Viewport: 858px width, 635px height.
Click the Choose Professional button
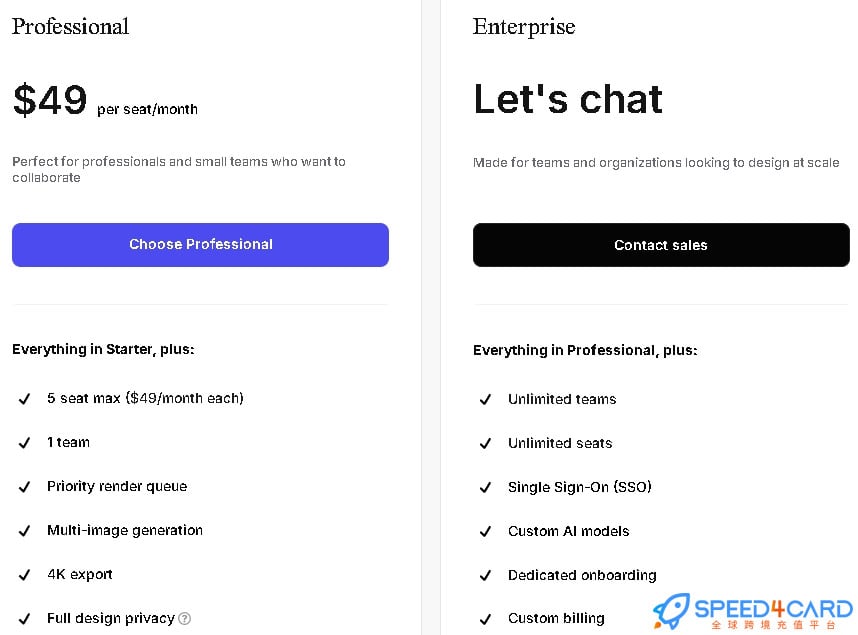(x=200, y=245)
